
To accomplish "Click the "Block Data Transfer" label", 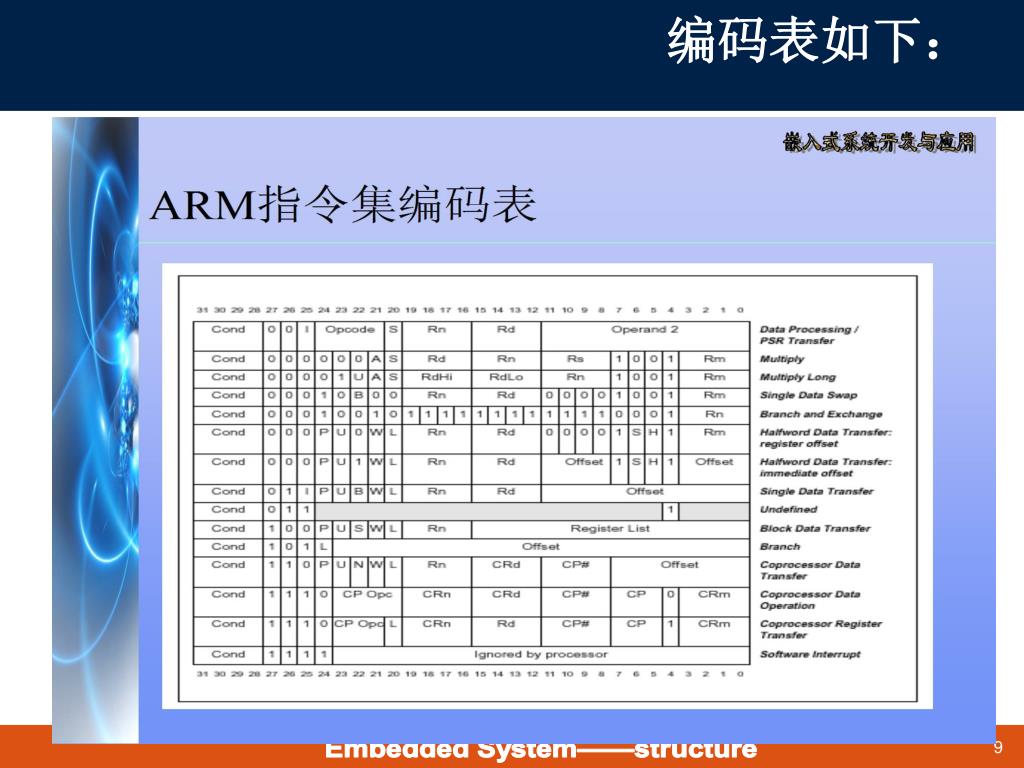I will [815, 528].
